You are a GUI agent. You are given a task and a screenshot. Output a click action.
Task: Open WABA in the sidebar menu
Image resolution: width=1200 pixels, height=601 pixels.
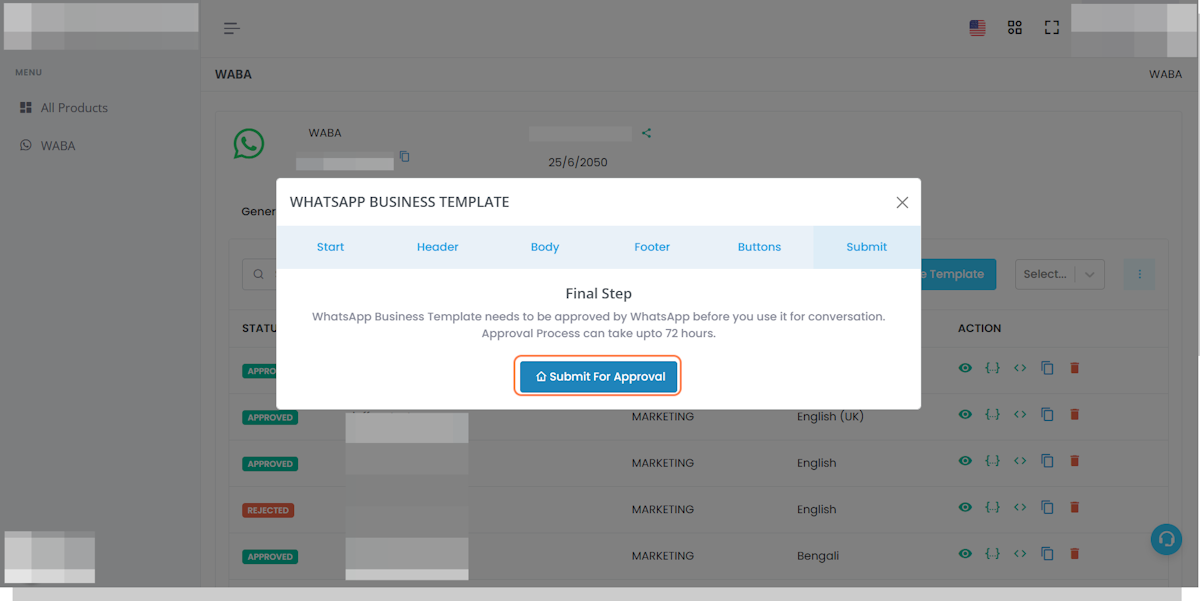pos(48,146)
